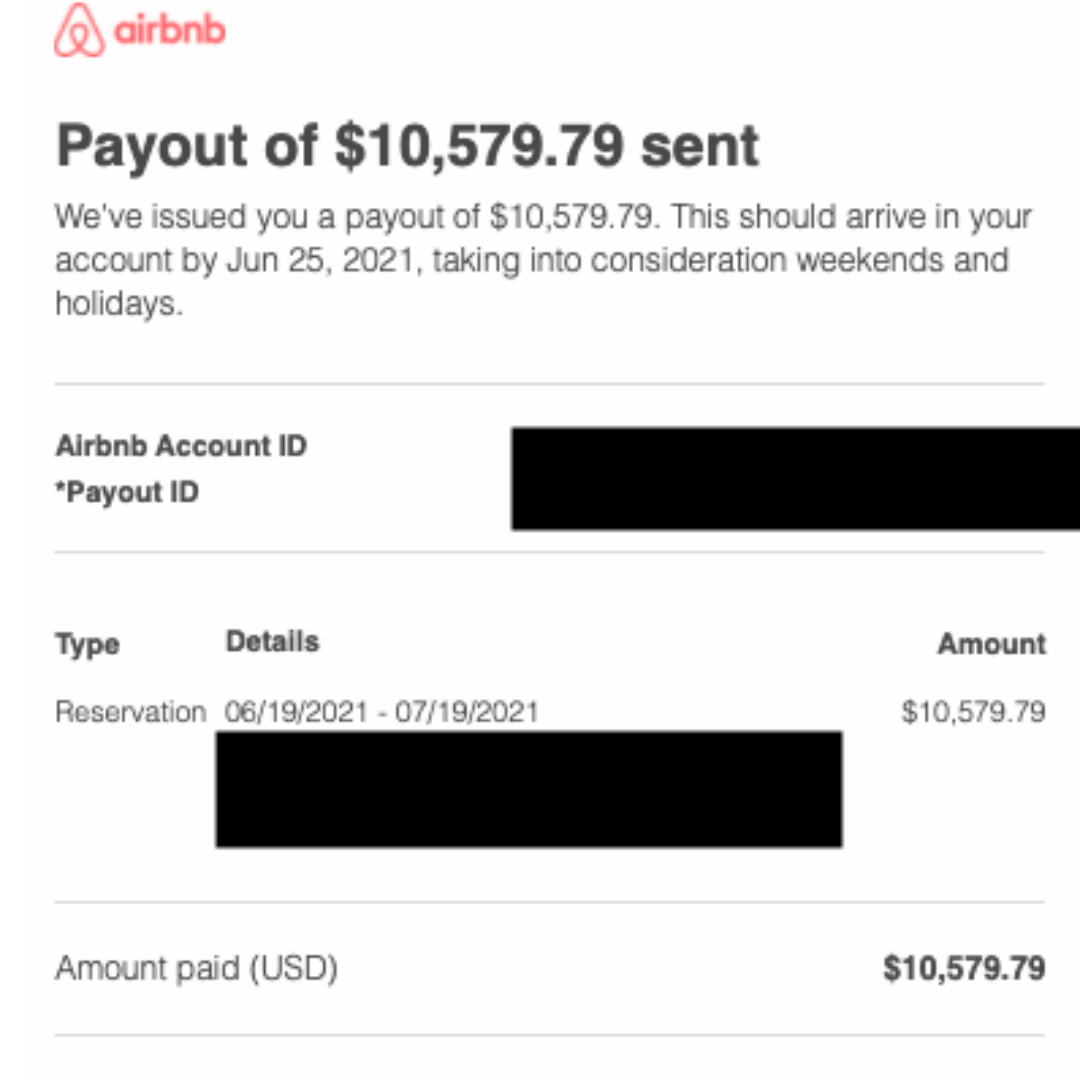Click the "Details" column header

[x=272, y=642]
